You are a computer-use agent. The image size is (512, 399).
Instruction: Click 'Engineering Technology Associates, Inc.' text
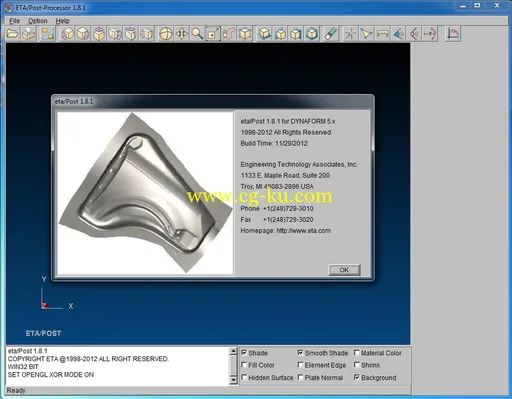(299, 164)
